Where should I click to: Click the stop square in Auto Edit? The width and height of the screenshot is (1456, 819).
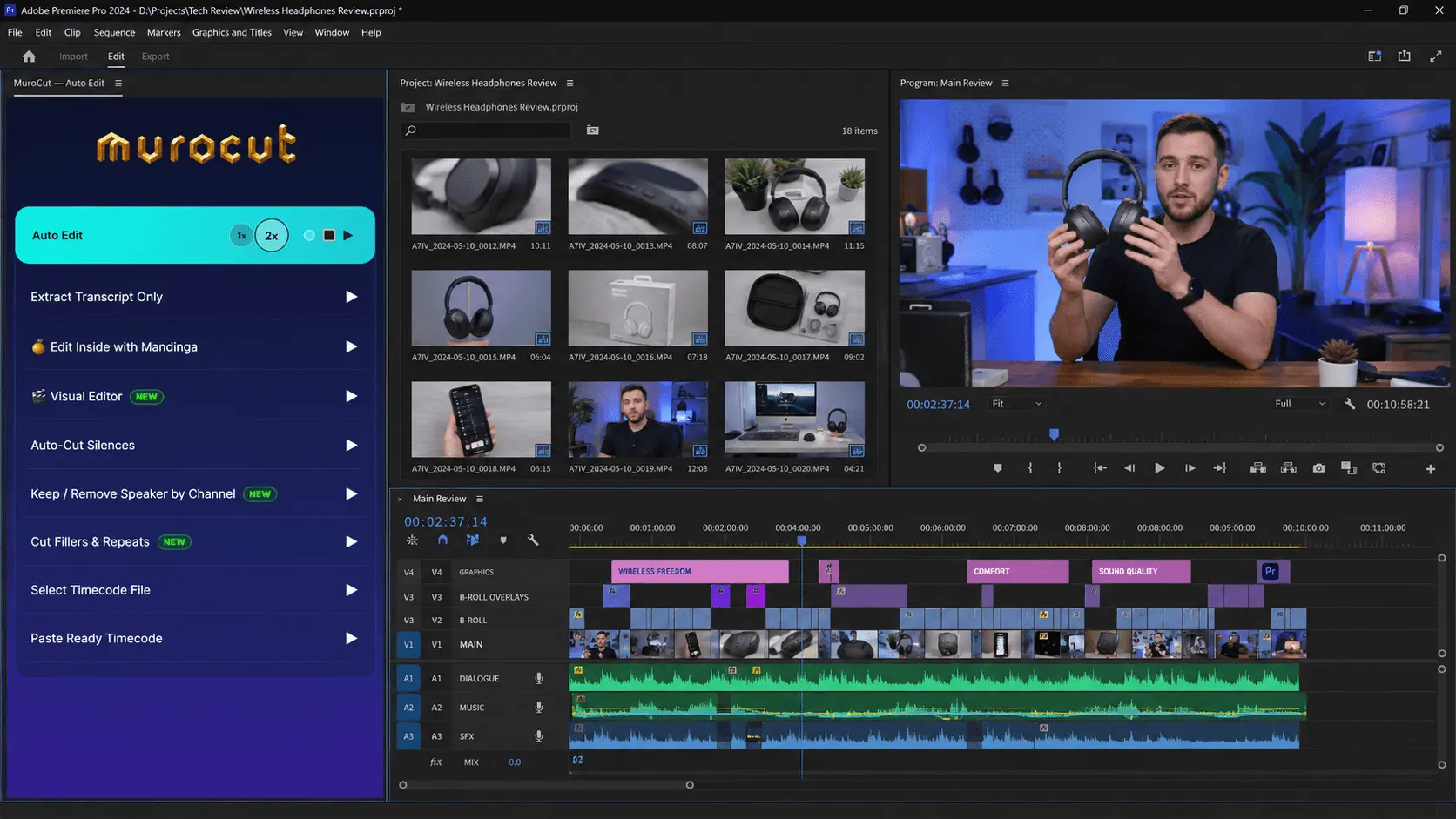329,235
